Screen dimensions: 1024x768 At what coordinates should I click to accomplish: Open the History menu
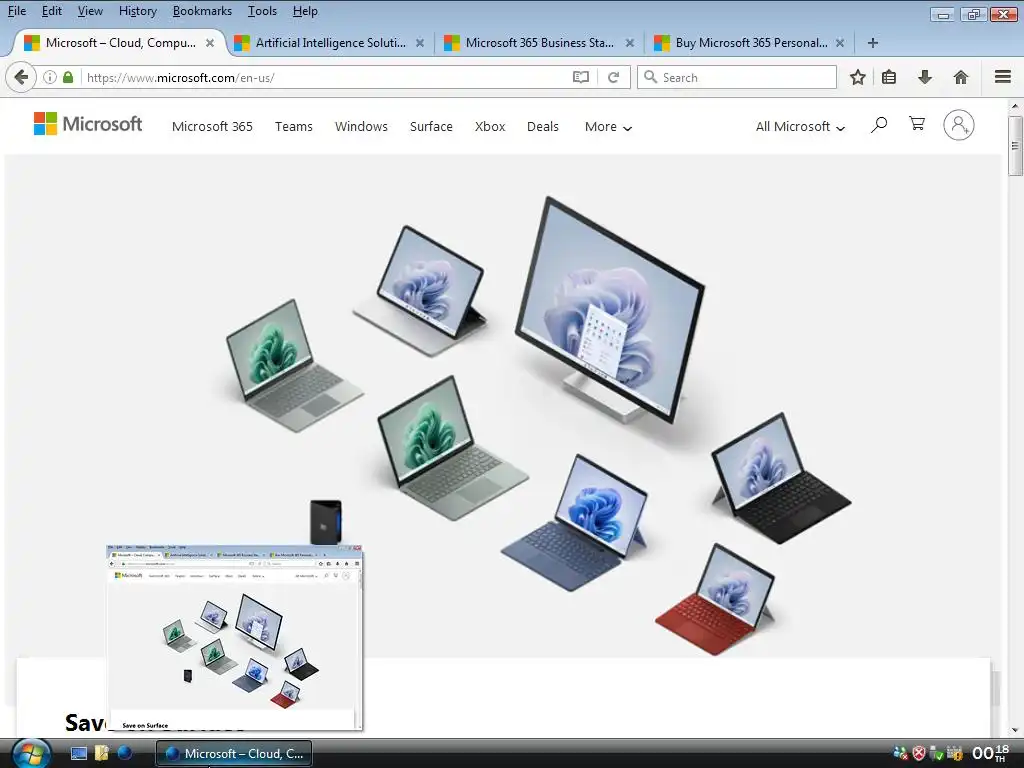coord(138,11)
